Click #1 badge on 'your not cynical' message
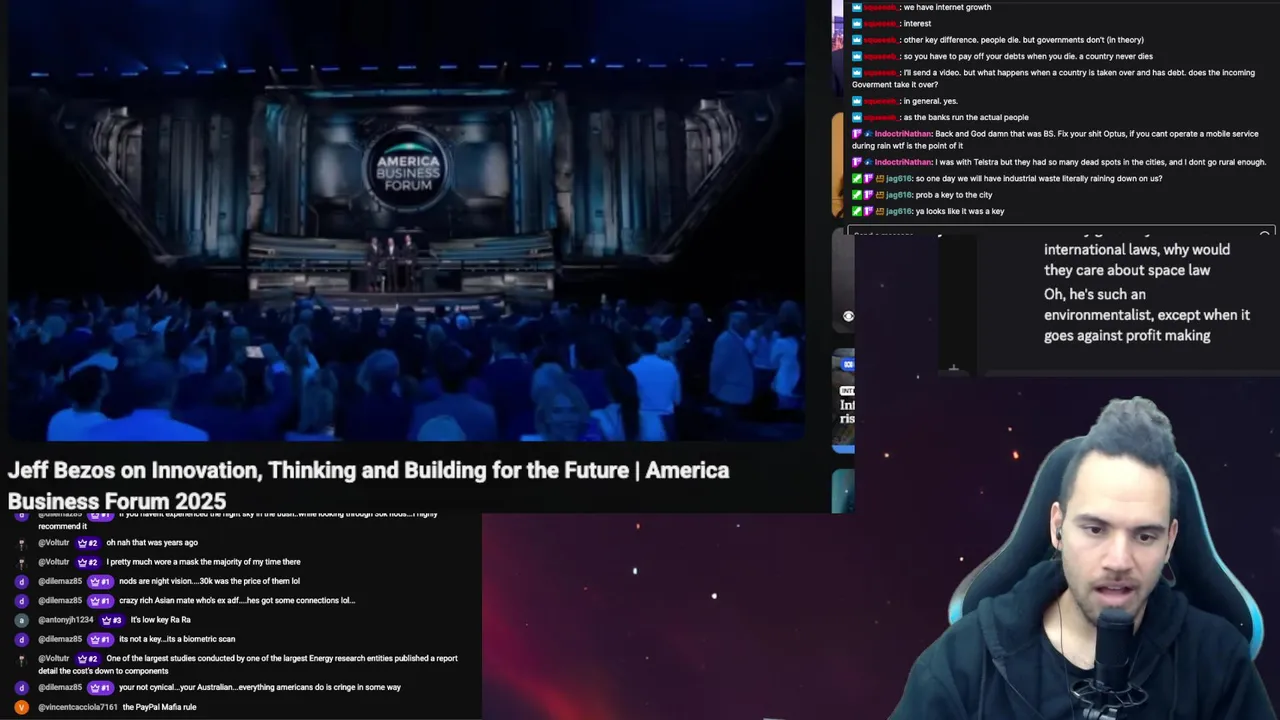Screen dimensions: 1280x720 pos(100,688)
